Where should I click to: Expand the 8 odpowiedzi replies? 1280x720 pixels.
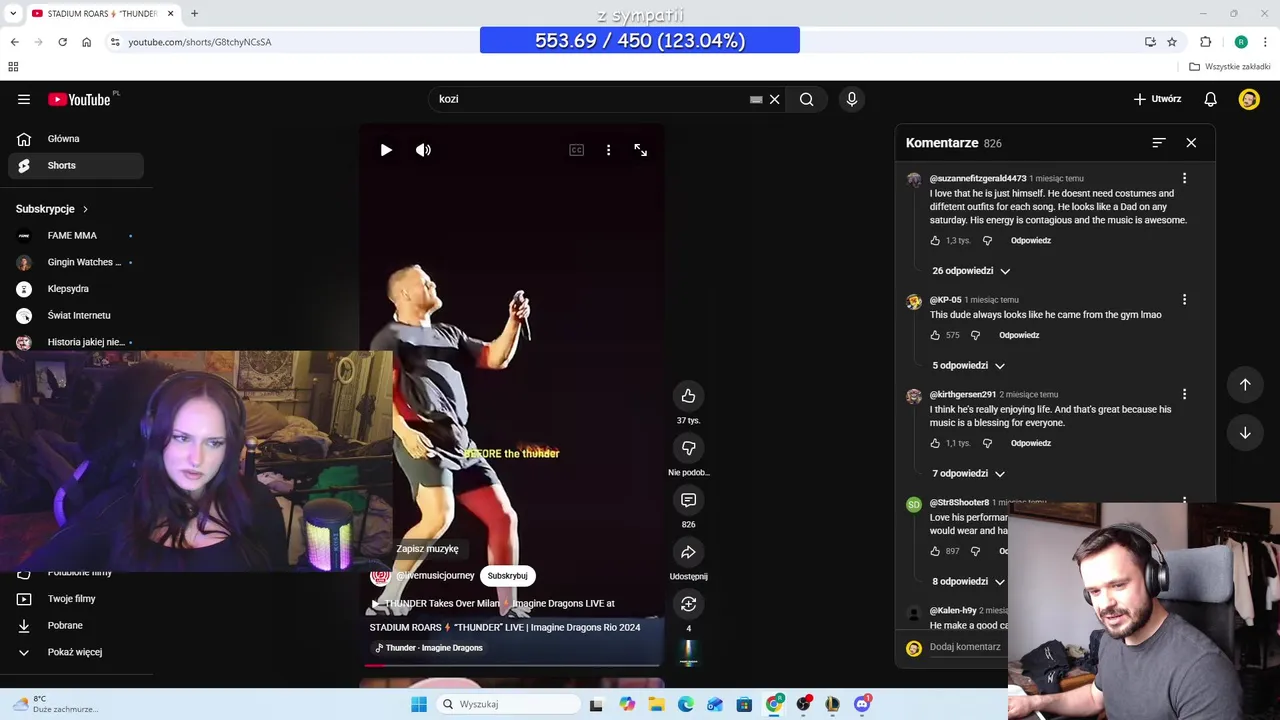tap(968, 582)
